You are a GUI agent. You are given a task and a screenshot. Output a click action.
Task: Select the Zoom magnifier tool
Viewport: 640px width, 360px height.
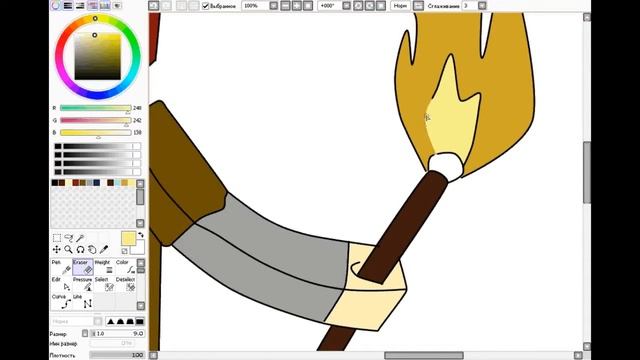tap(69, 249)
